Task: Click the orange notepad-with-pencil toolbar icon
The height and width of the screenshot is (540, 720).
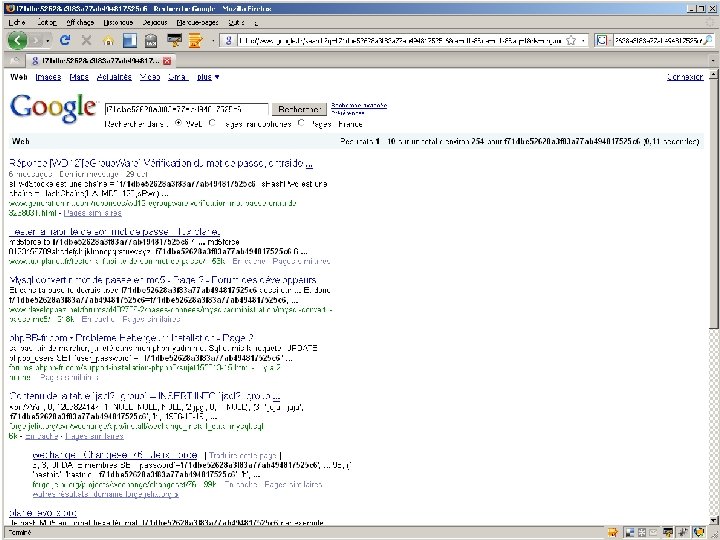Action: click(x=196, y=41)
